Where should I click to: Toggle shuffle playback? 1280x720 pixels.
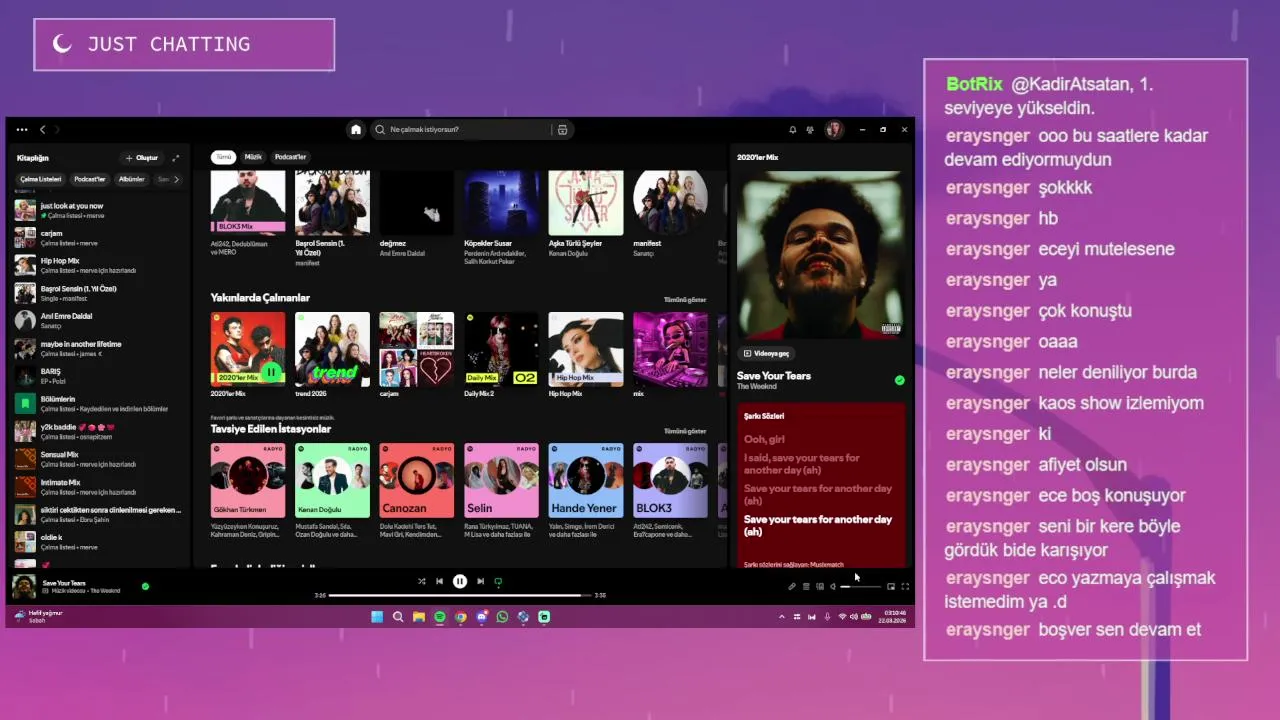[421, 581]
